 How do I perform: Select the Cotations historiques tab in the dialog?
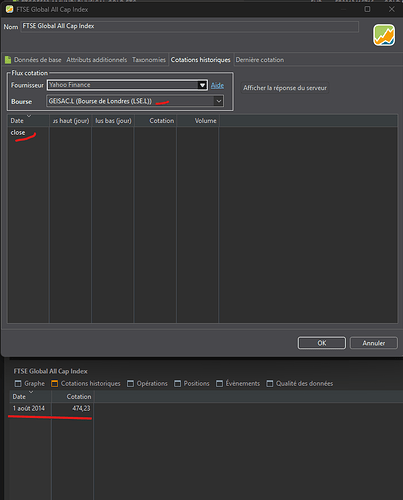pos(201,60)
